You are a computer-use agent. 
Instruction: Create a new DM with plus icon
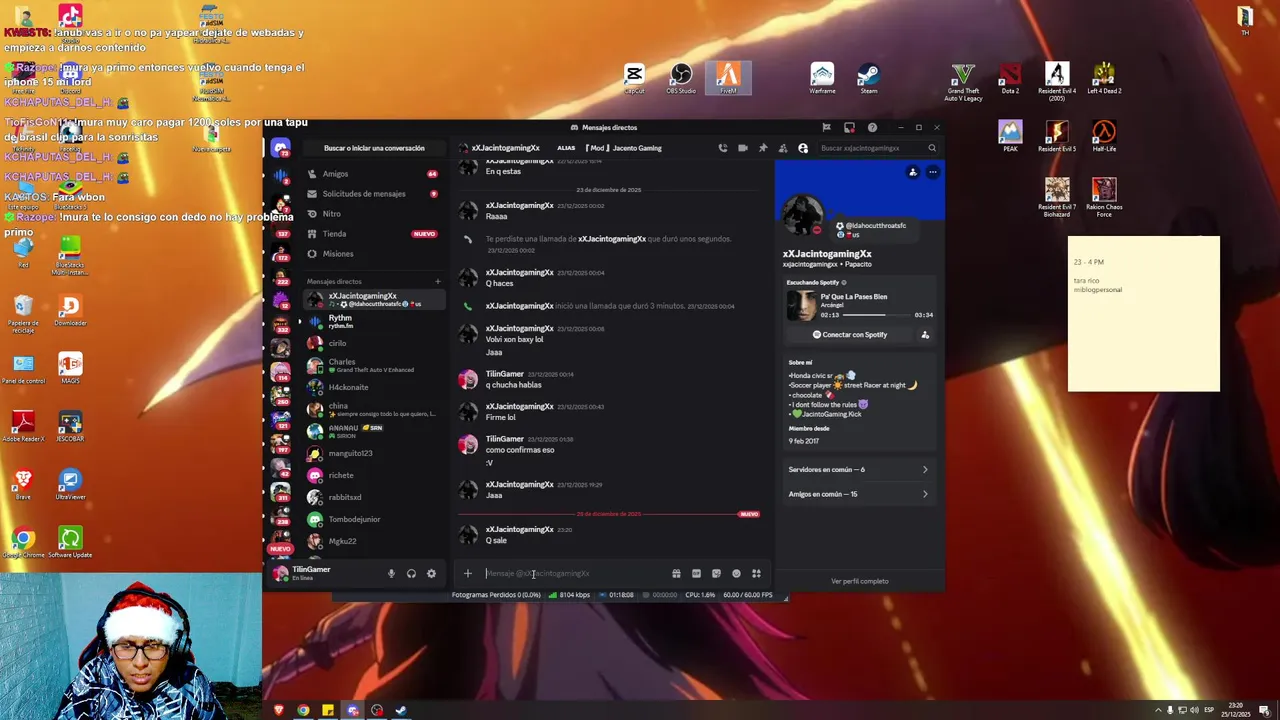(x=437, y=282)
